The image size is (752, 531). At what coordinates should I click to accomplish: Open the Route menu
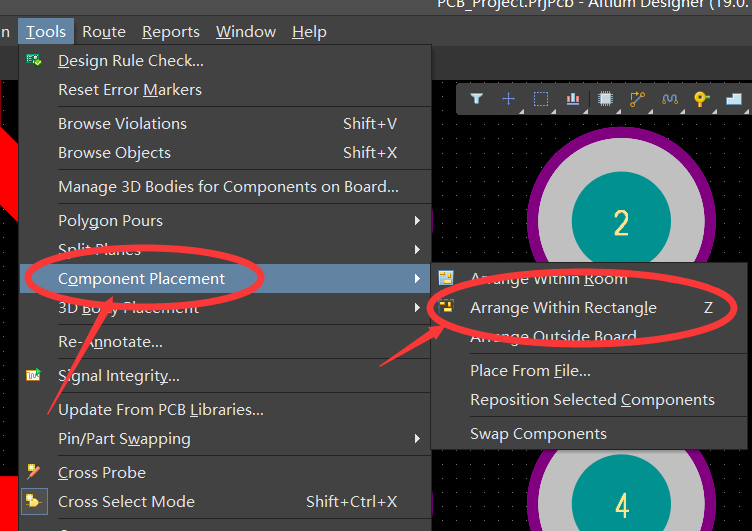(x=104, y=32)
